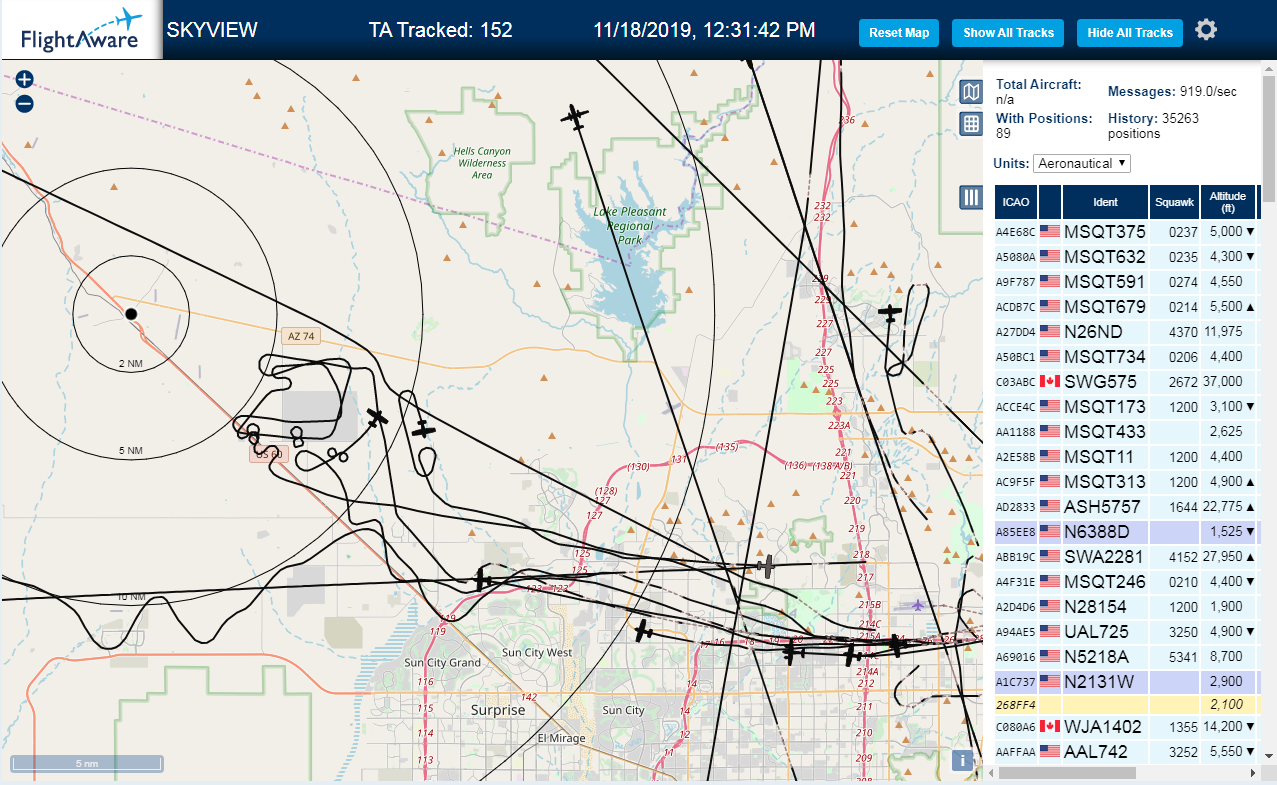Click the grid table view icon

click(x=970, y=124)
